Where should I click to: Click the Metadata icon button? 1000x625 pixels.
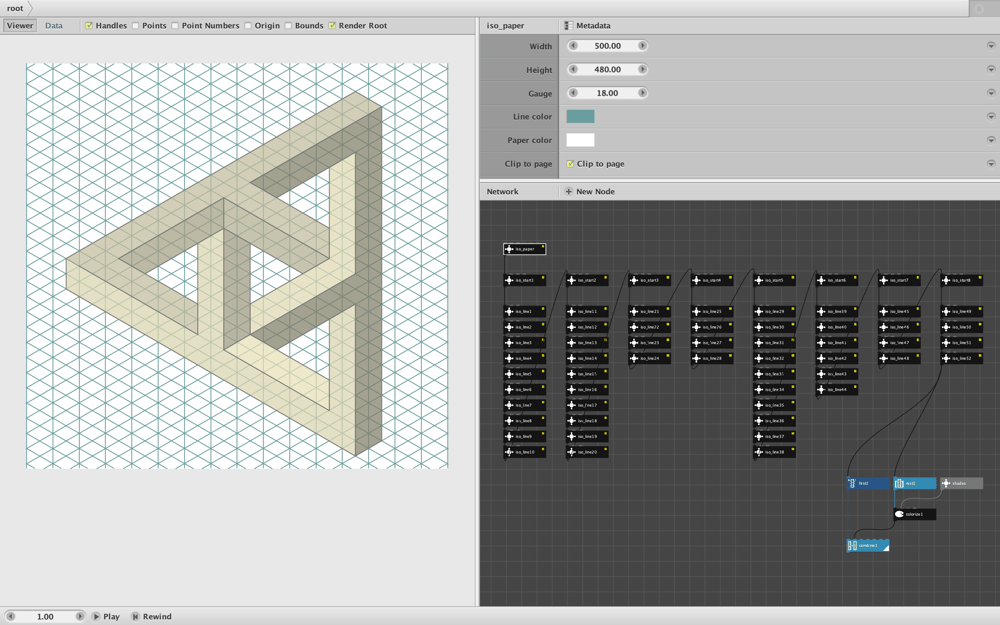569,26
